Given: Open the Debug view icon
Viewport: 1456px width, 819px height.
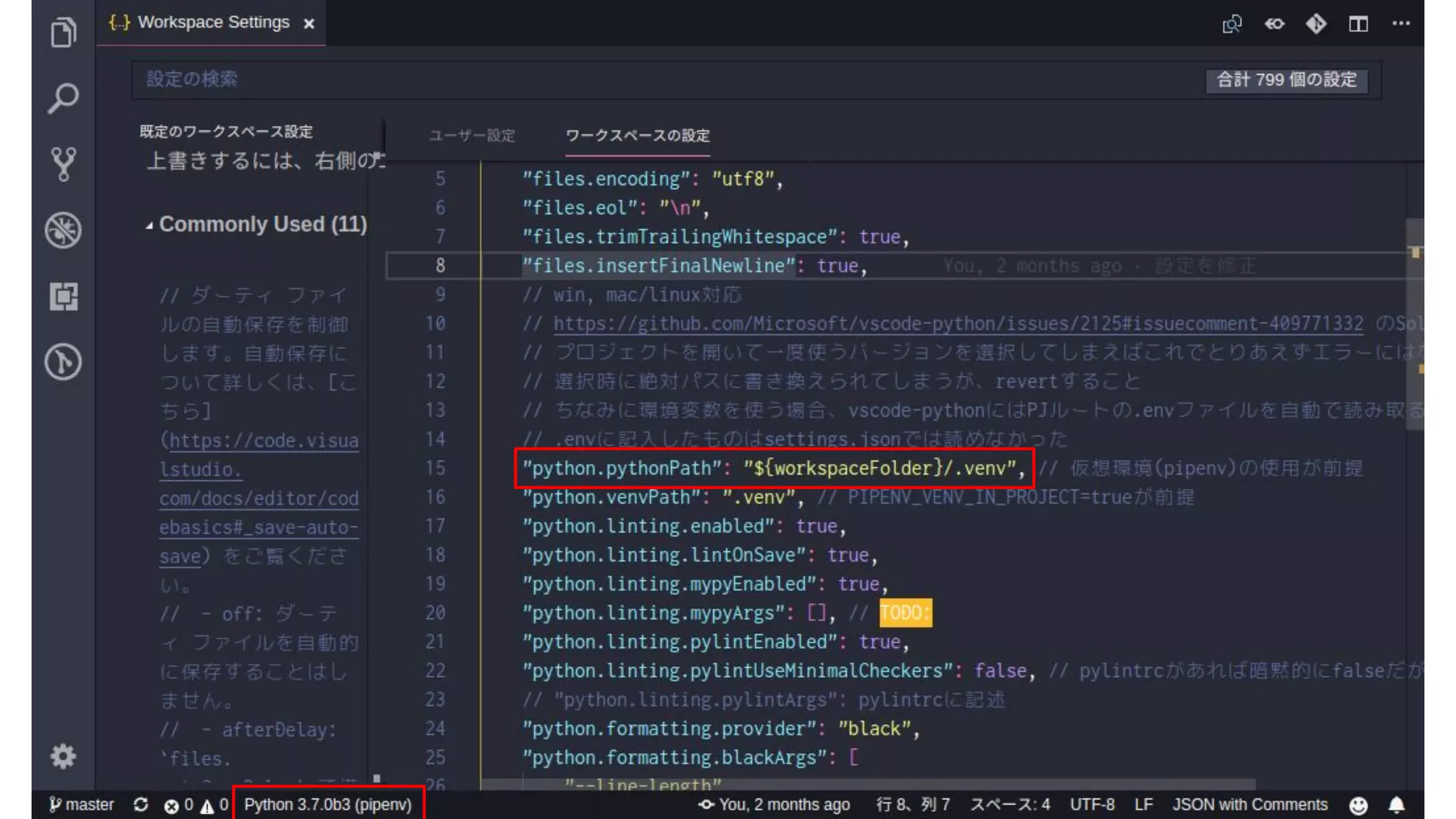Looking at the screenshot, I should (x=63, y=230).
